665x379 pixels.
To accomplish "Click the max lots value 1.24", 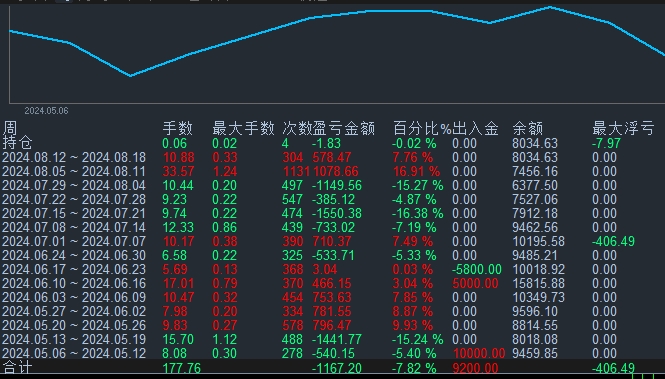I will pyautogui.click(x=224, y=172).
